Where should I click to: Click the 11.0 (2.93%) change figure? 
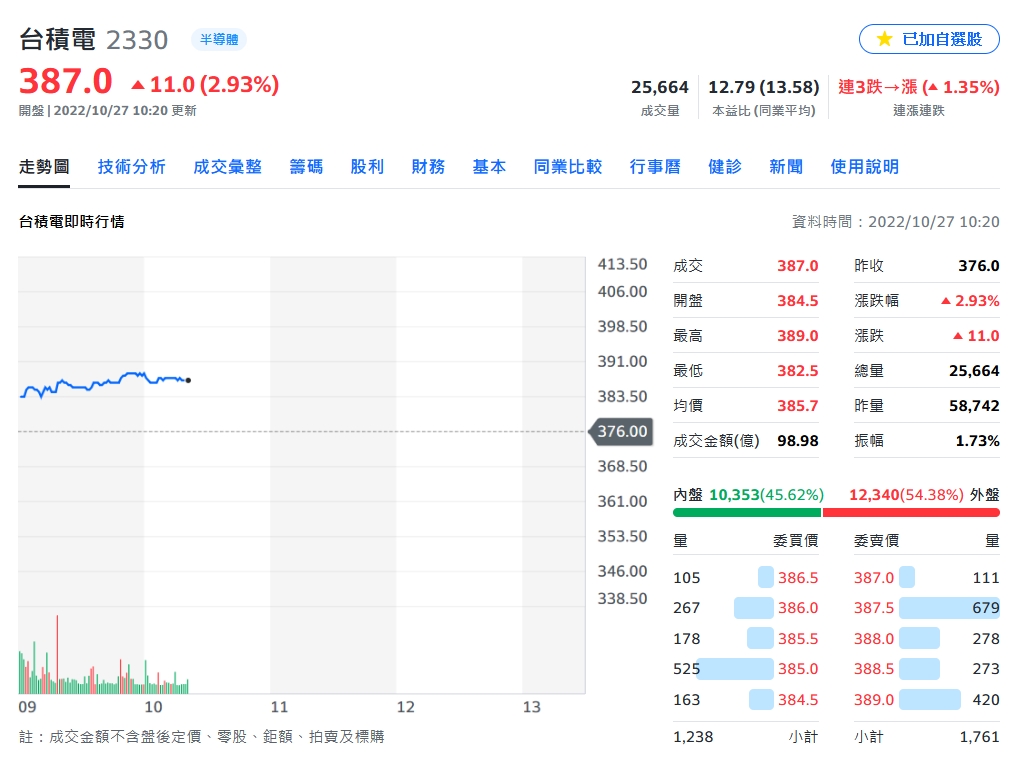(205, 85)
